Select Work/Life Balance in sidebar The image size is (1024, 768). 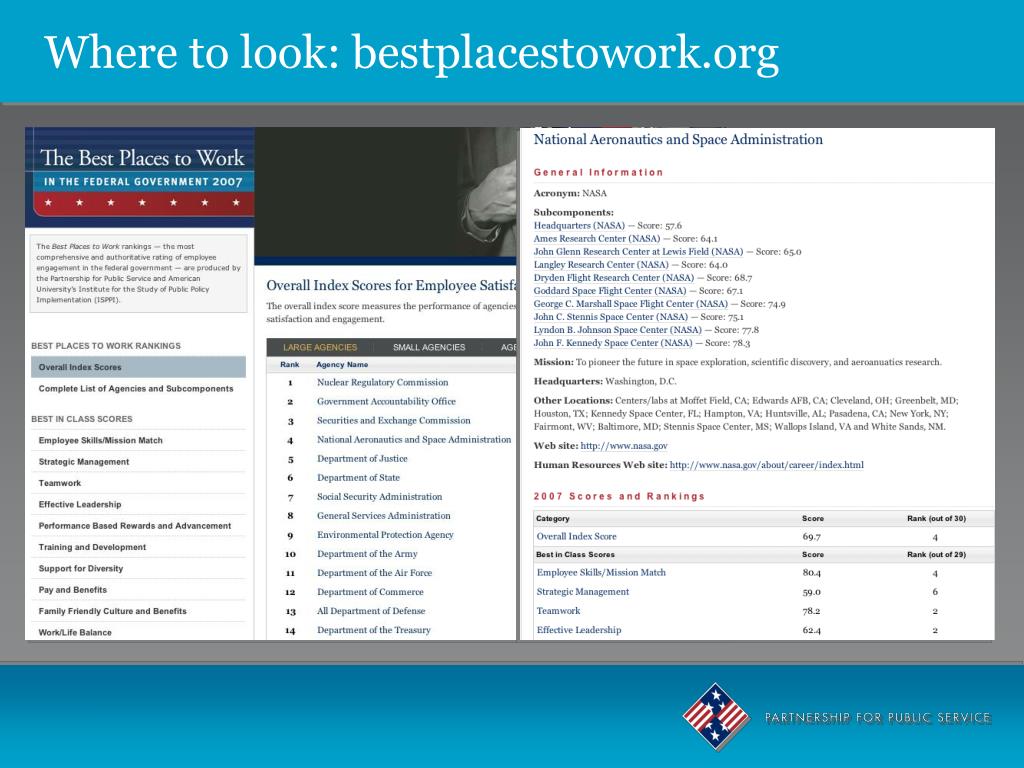point(75,632)
